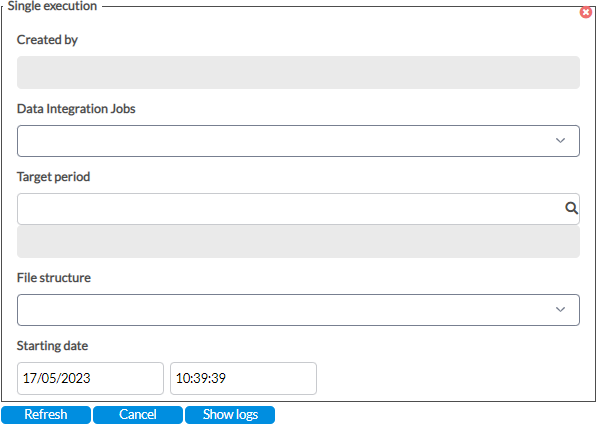Click the greyed Created by field
This screenshot has width=601, height=428.
298,72
